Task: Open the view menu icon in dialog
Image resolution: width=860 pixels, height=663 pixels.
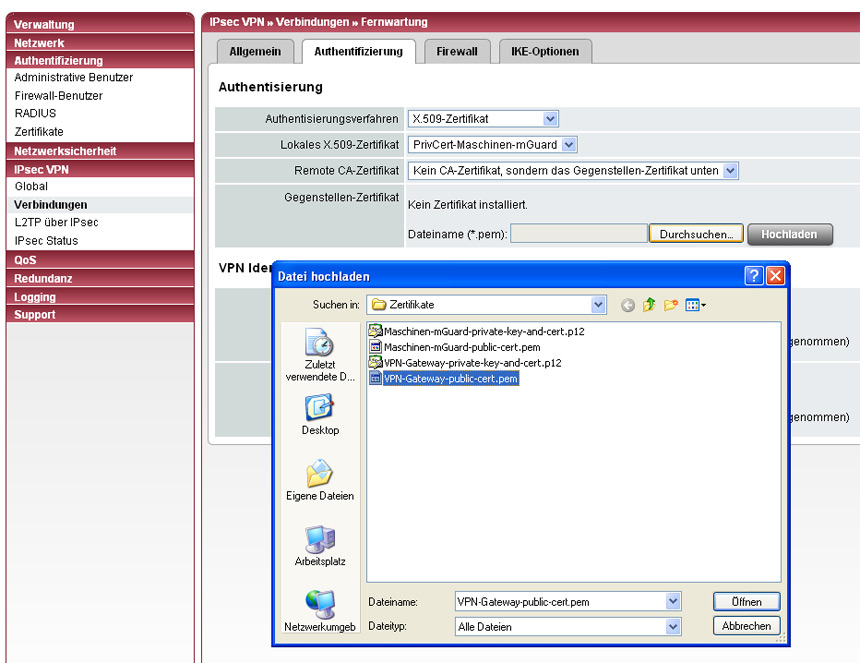Action: pyautogui.click(x=696, y=305)
